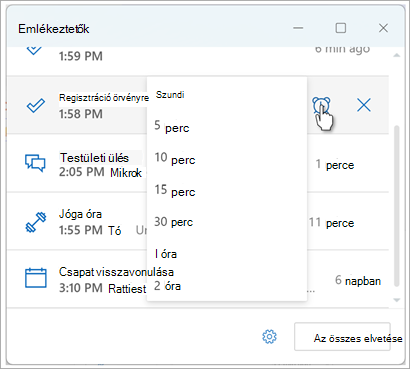Click the snooze alarm clock icon
Image resolution: width=410 pixels, height=369 pixels.
(x=321, y=106)
